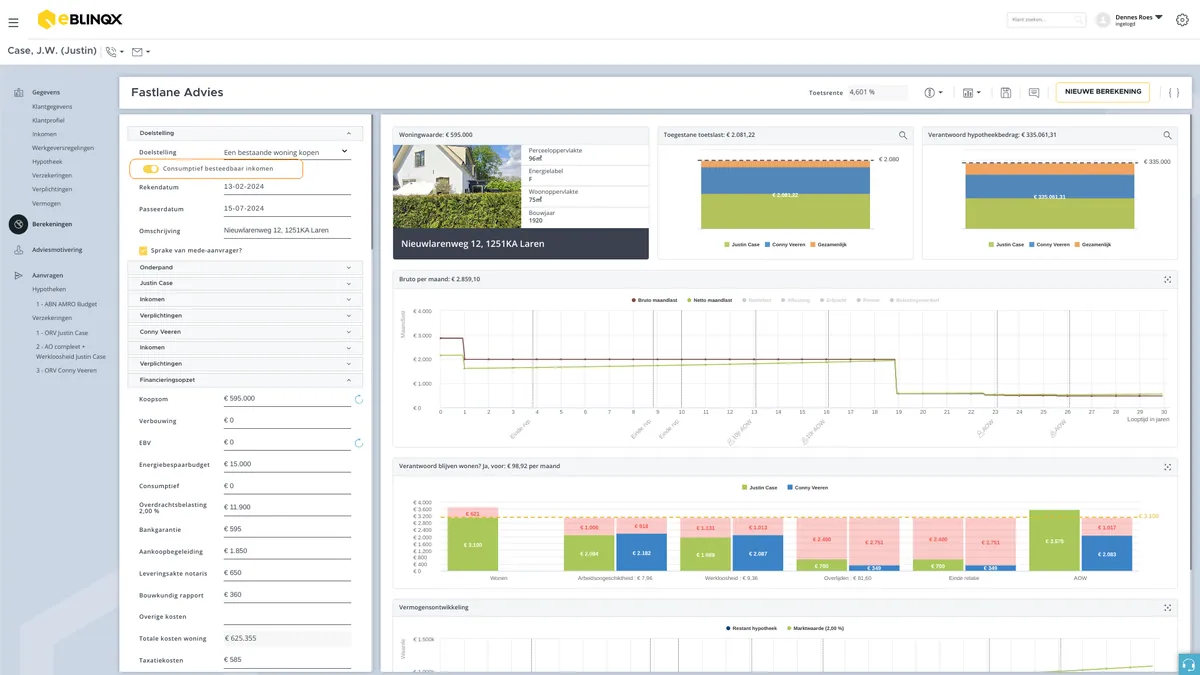This screenshot has height=675, width=1200.
Task: Click the Gegevens sidebar icon
Action: tap(18, 93)
